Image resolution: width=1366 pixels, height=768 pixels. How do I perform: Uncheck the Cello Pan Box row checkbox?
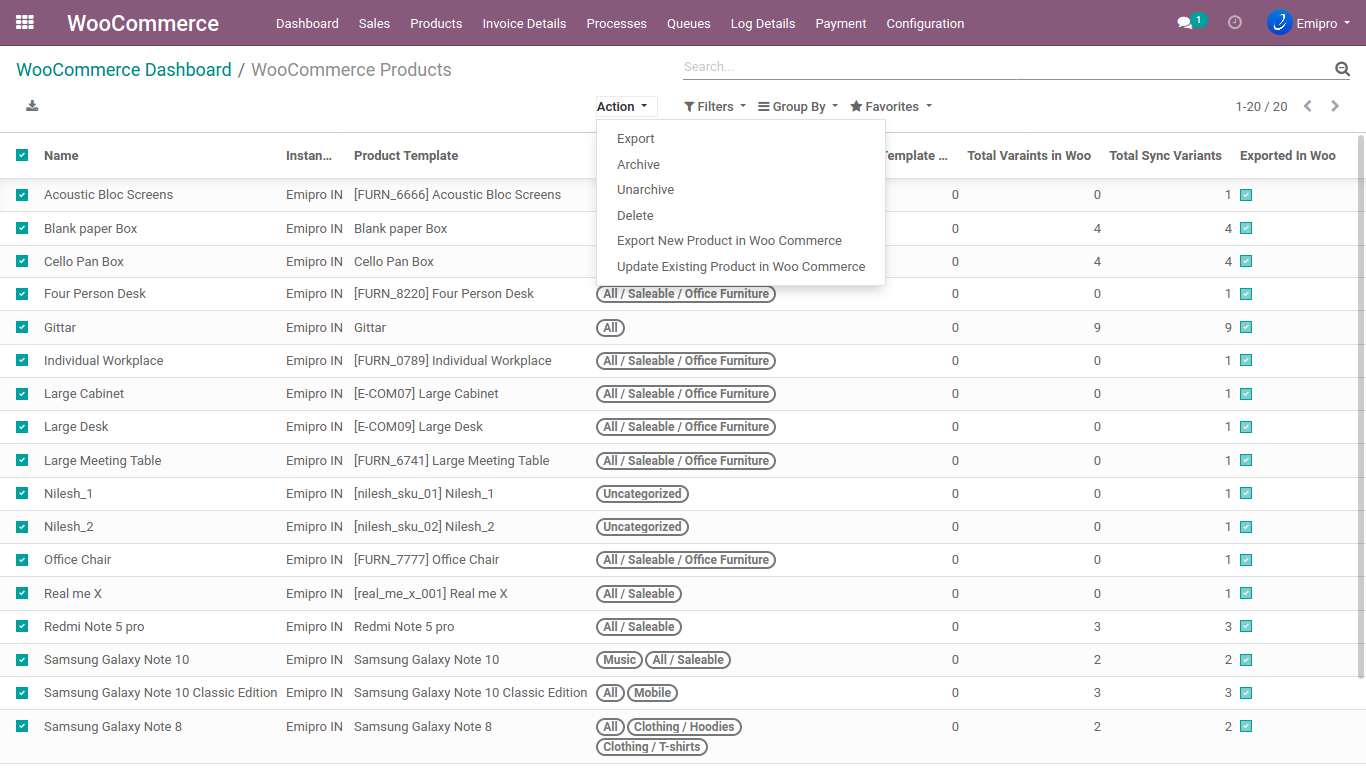22,261
